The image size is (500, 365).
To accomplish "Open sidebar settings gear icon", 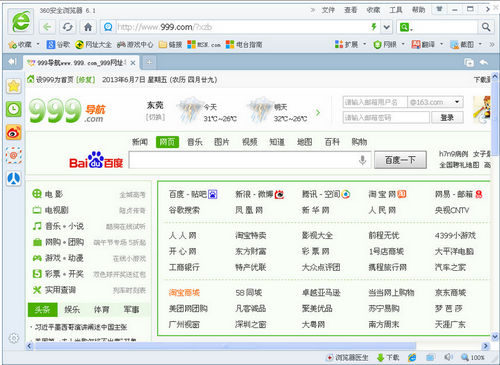I will pyautogui.click(x=14, y=338).
